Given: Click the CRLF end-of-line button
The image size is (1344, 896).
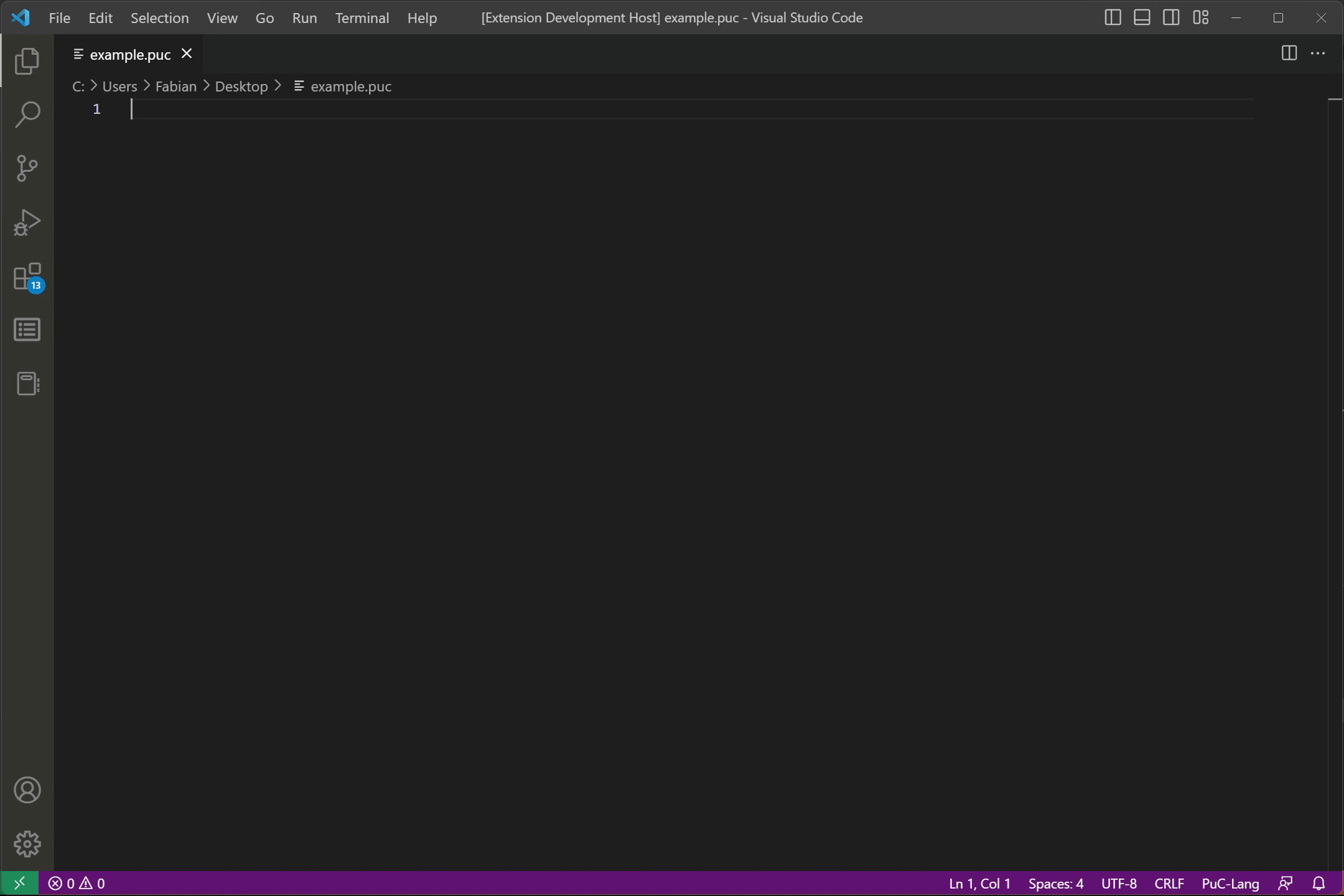Looking at the screenshot, I should tap(1169, 883).
